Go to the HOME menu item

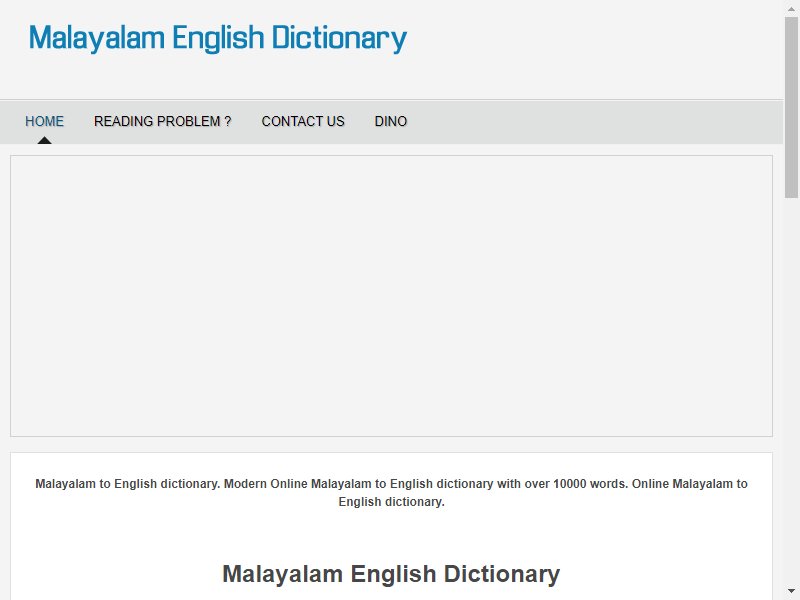click(x=44, y=121)
